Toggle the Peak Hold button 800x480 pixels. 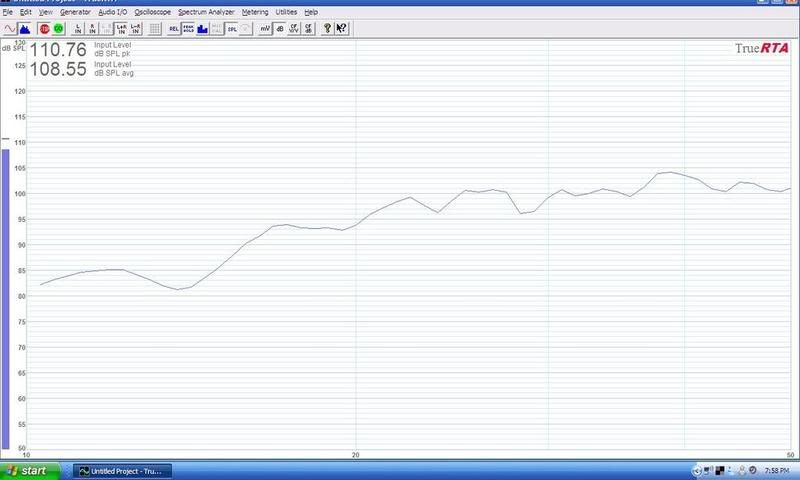[x=188, y=29]
